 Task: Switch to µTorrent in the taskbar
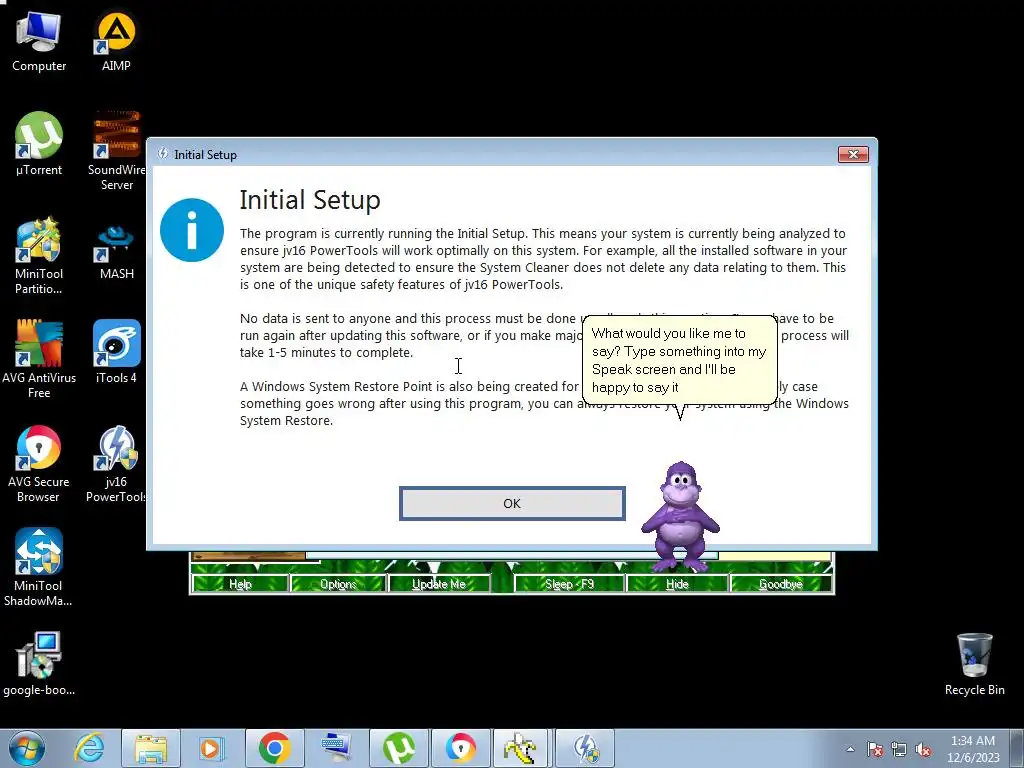(x=398, y=748)
